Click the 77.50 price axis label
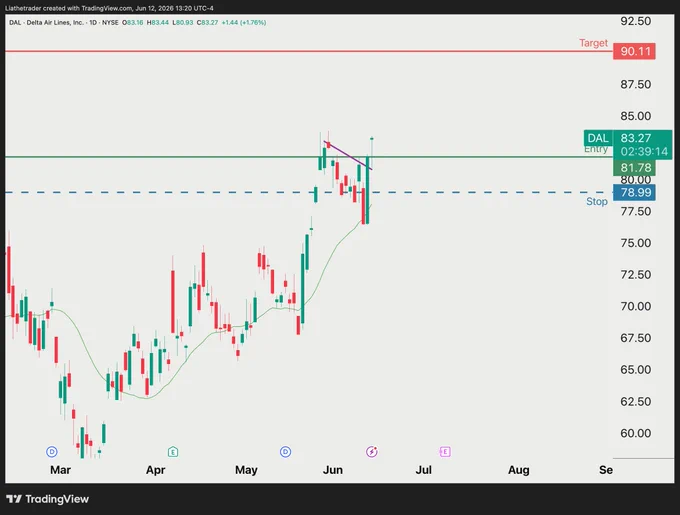Image resolution: width=680 pixels, height=515 pixels. tap(635, 211)
